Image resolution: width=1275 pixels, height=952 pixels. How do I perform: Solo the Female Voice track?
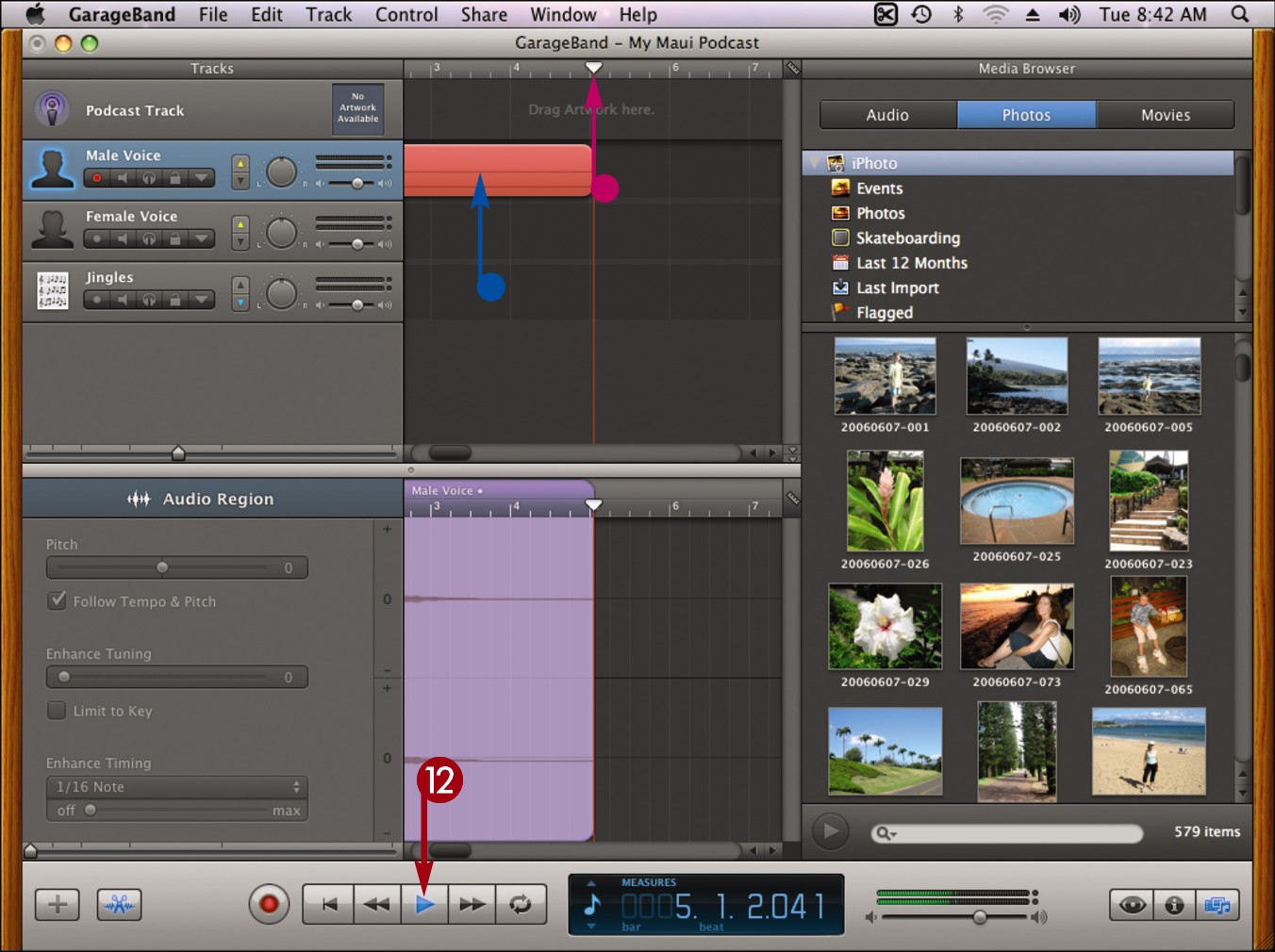pyautogui.click(x=148, y=239)
